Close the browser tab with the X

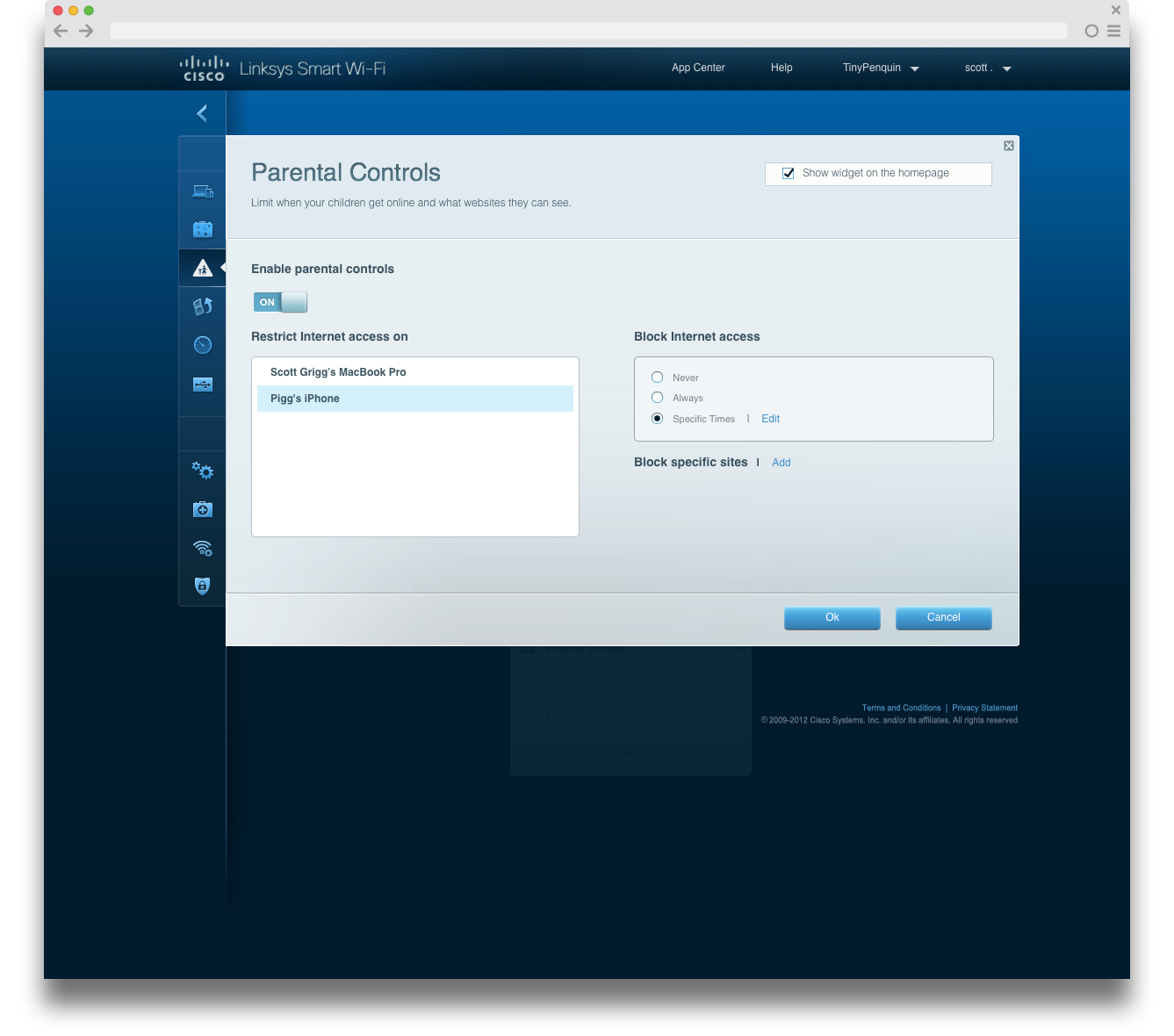click(1116, 10)
